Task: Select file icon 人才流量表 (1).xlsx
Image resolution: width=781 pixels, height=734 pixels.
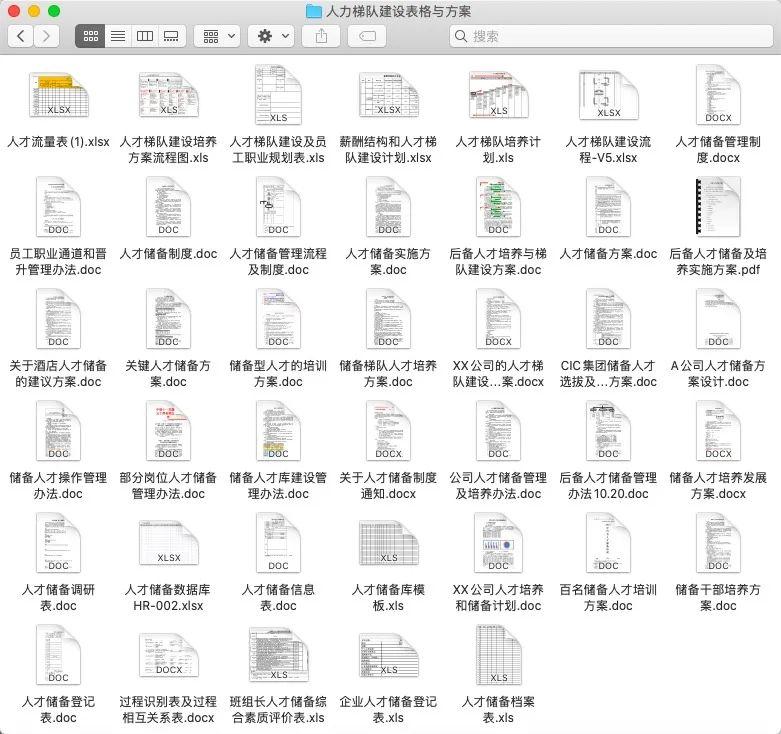Action: 59,95
